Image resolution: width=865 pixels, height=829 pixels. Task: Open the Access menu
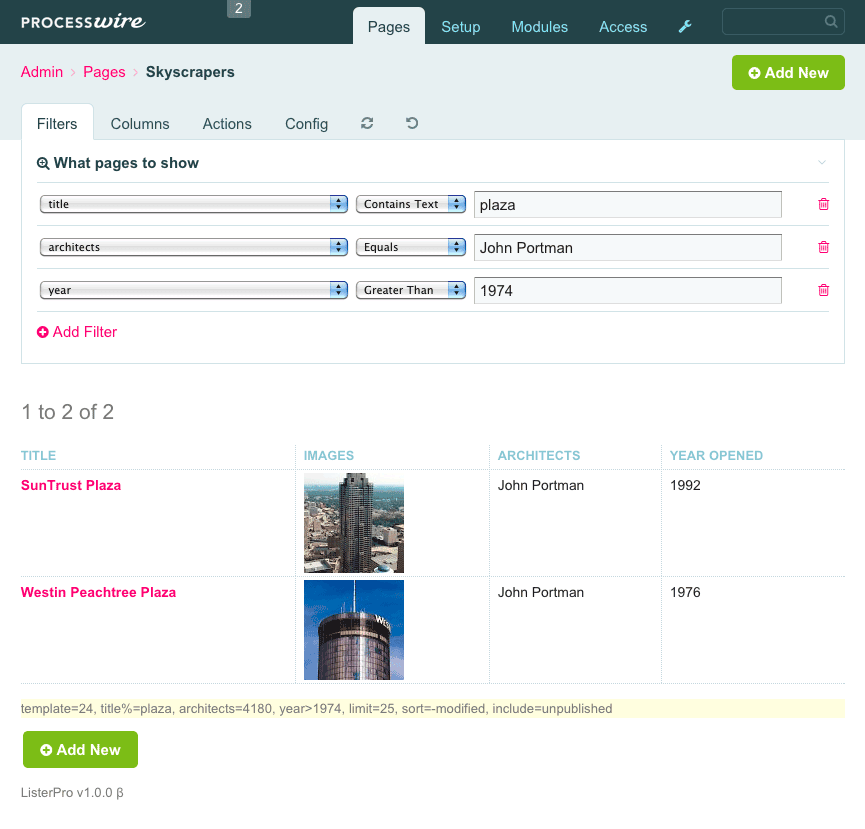tap(623, 26)
